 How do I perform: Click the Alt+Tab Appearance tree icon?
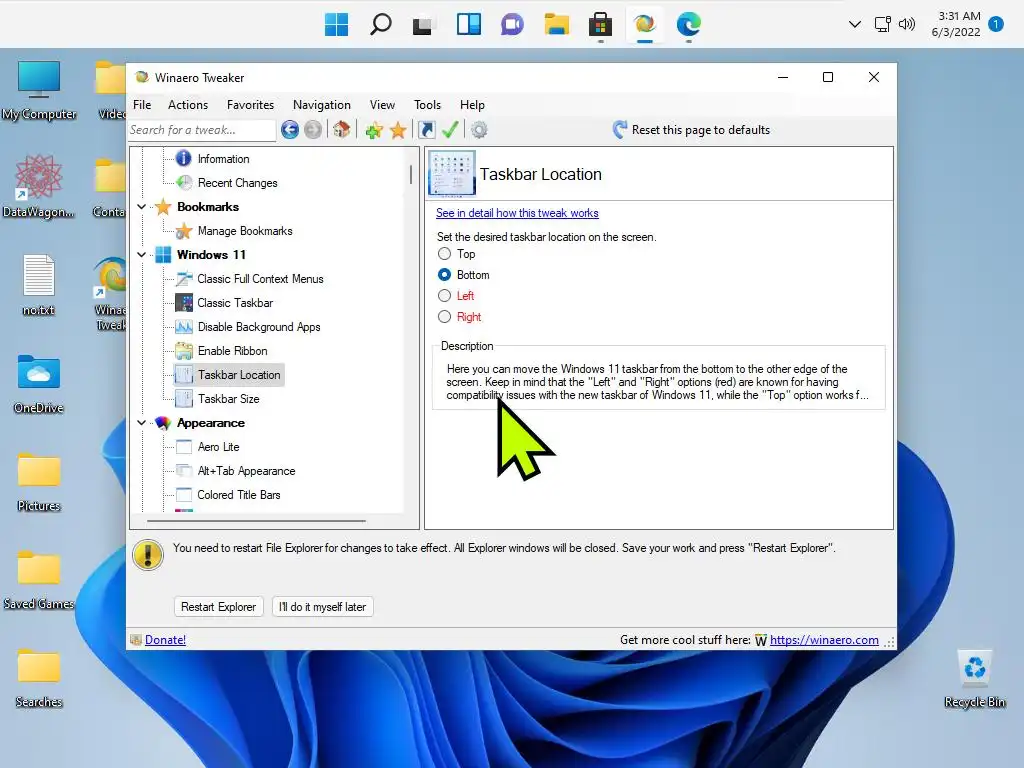(x=184, y=470)
